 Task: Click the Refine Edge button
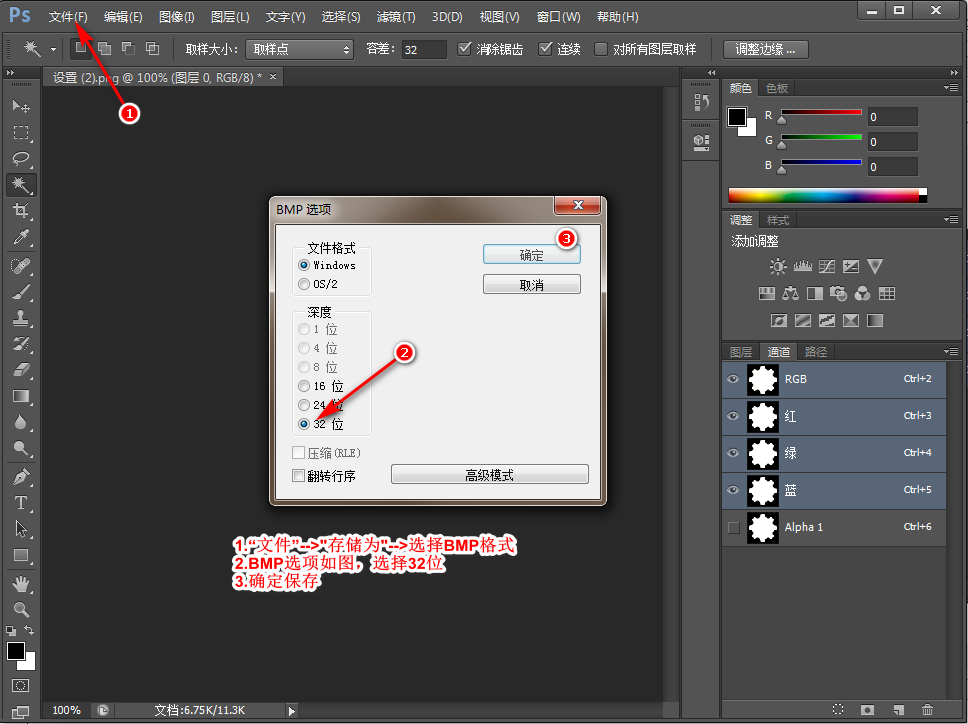coord(765,49)
